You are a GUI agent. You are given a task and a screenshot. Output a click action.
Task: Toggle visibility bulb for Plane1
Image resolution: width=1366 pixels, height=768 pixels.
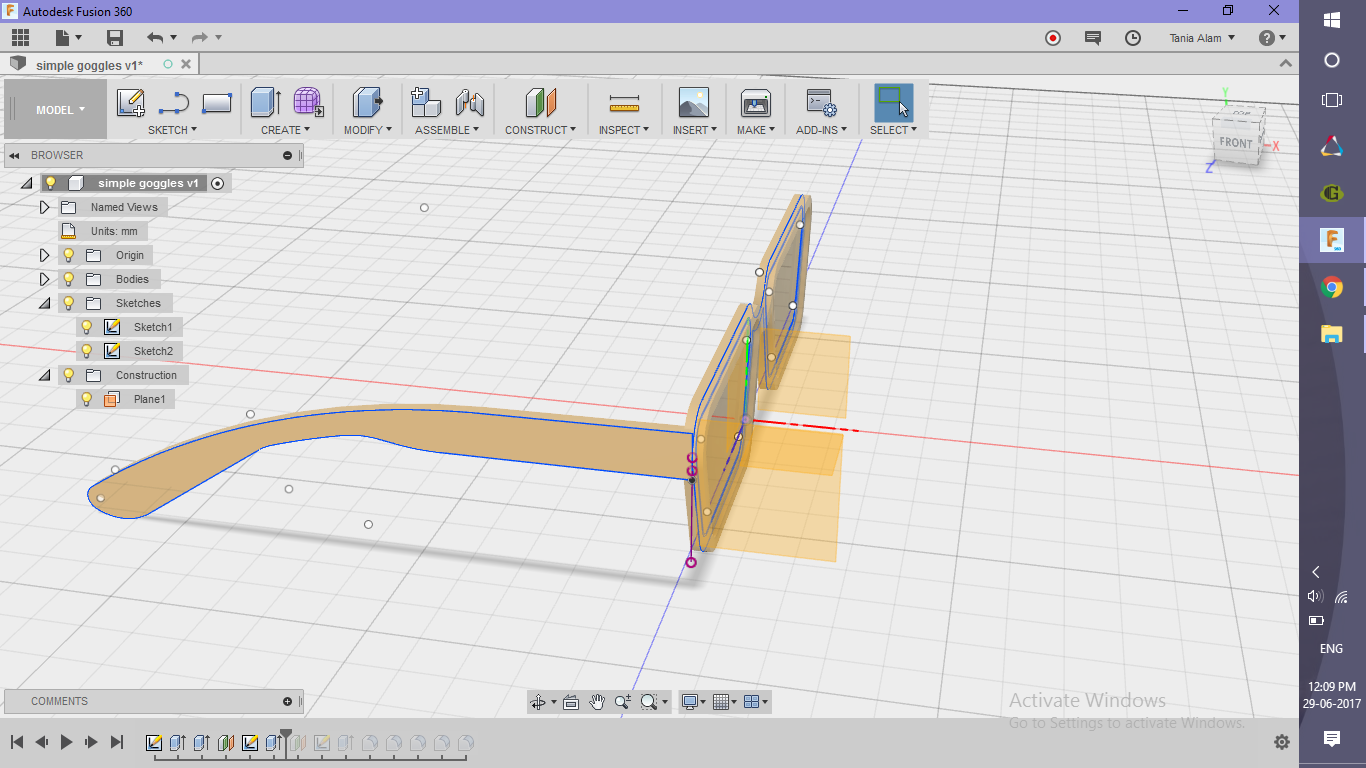(87, 399)
